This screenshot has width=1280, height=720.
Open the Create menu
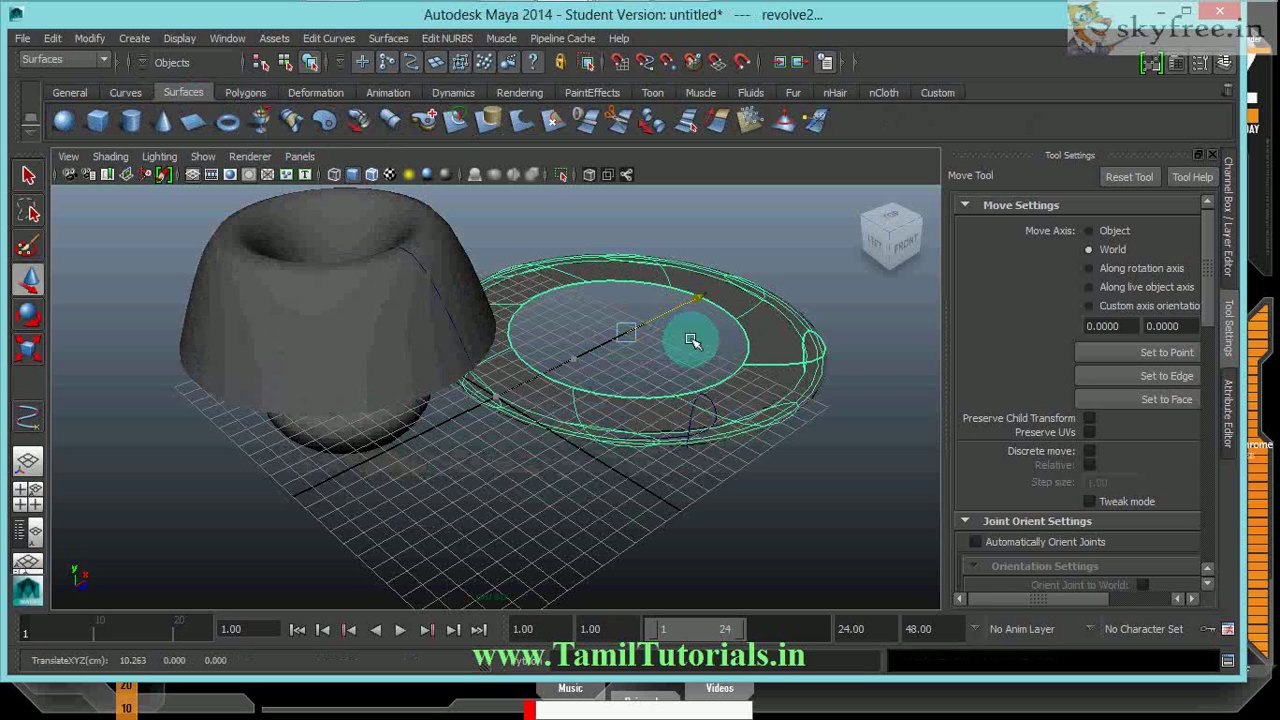tap(134, 39)
